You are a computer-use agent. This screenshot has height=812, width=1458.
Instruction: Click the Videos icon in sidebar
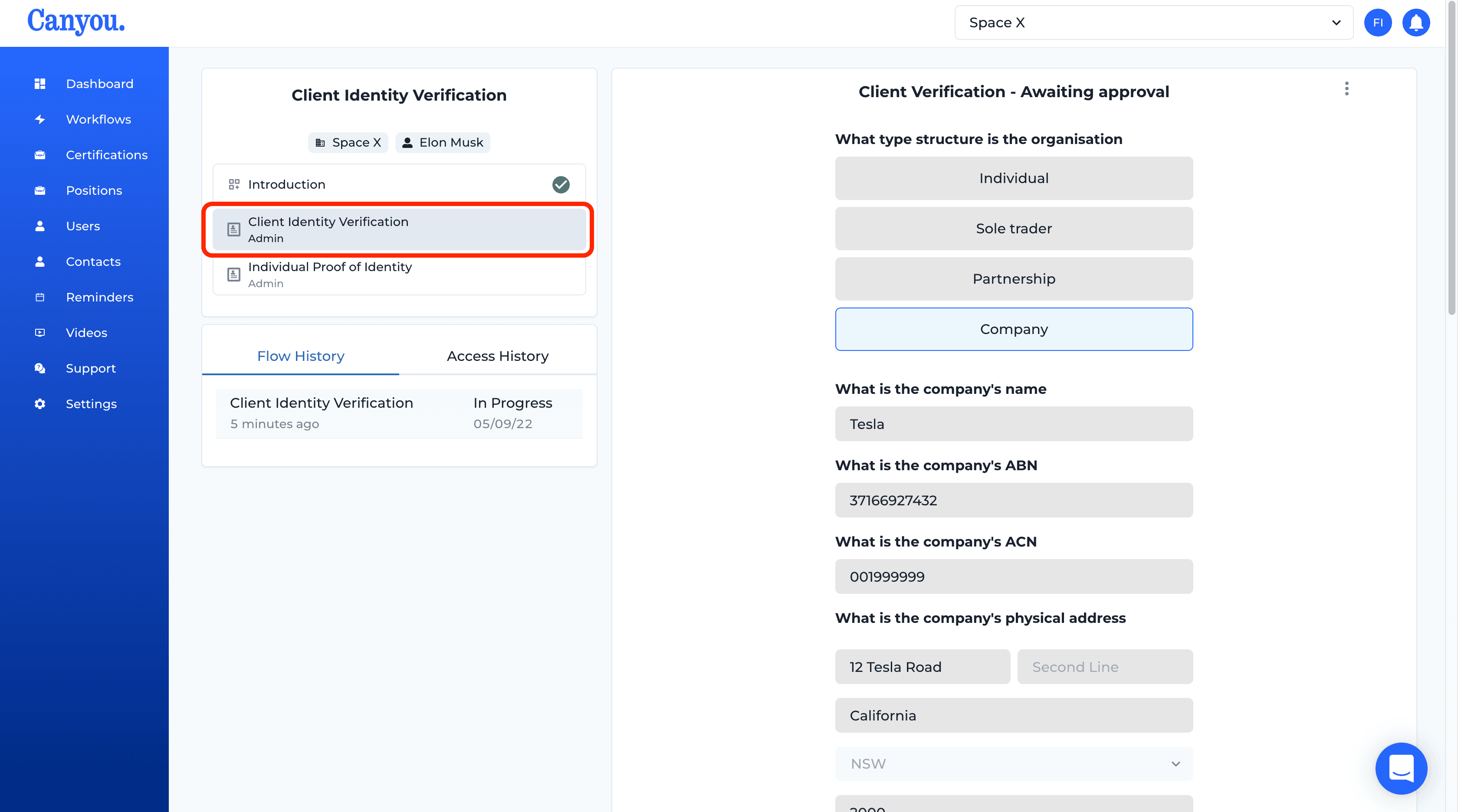tap(38, 332)
